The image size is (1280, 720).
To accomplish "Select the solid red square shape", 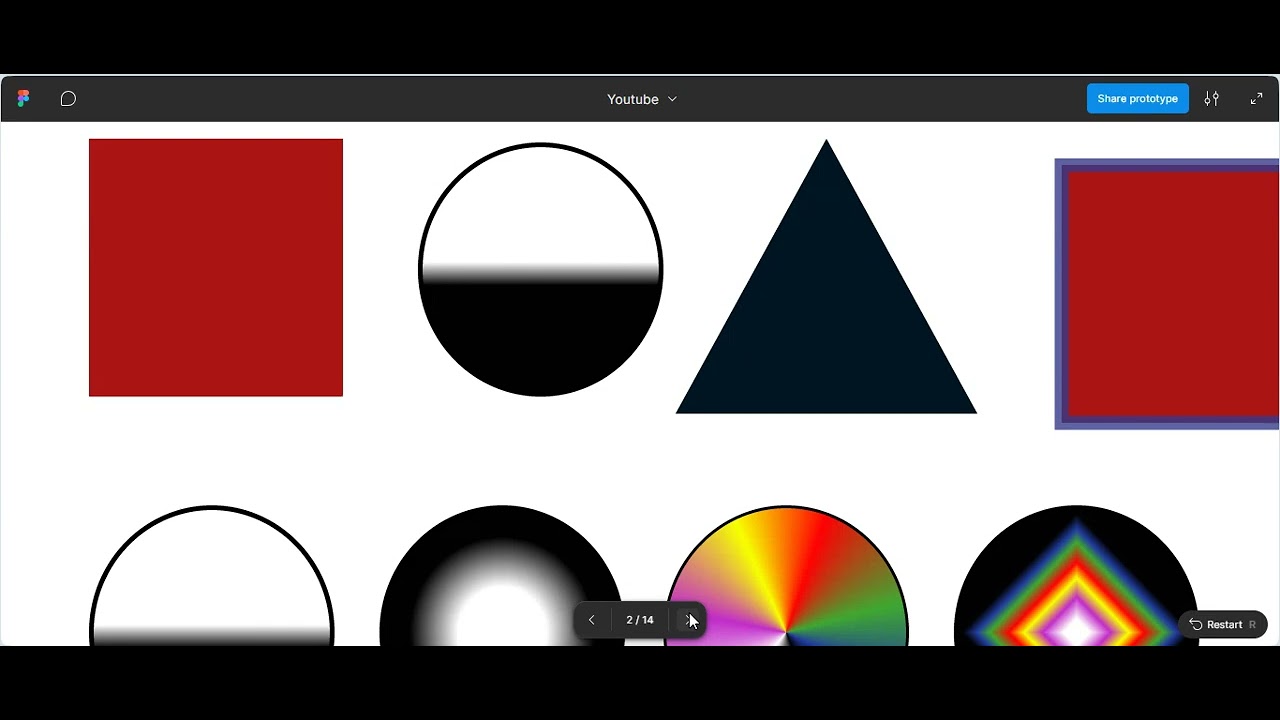I will click(x=216, y=267).
